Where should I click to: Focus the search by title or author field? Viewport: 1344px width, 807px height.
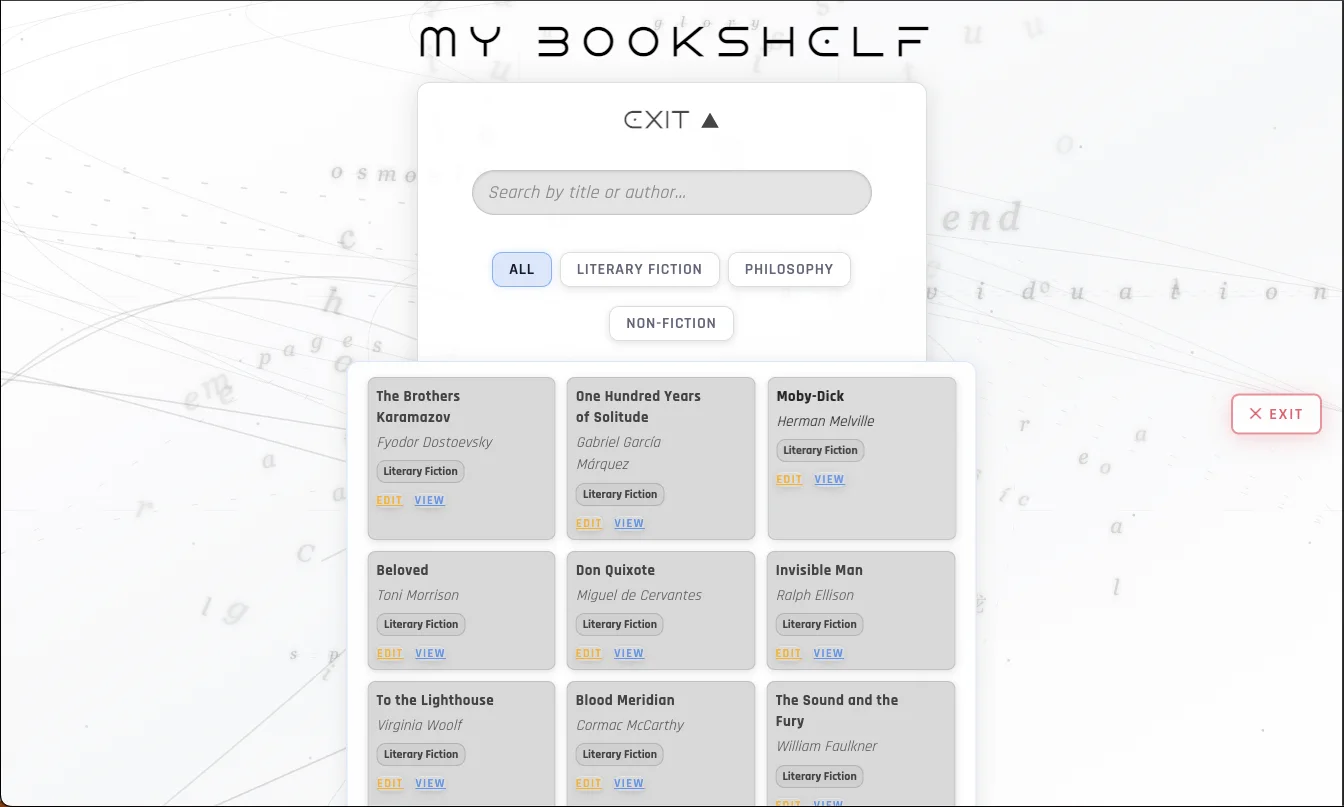coord(671,192)
